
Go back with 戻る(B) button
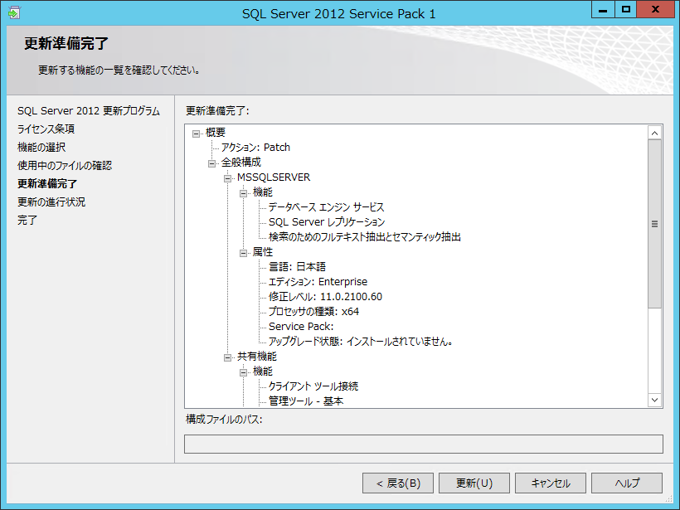[x=398, y=483]
